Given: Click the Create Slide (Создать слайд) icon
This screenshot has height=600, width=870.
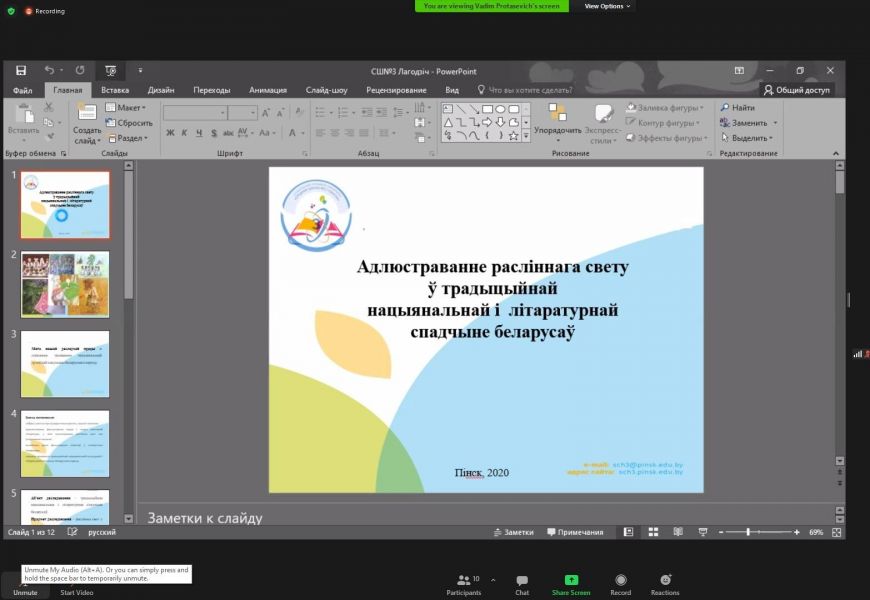Looking at the screenshot, I should [87, 120].
